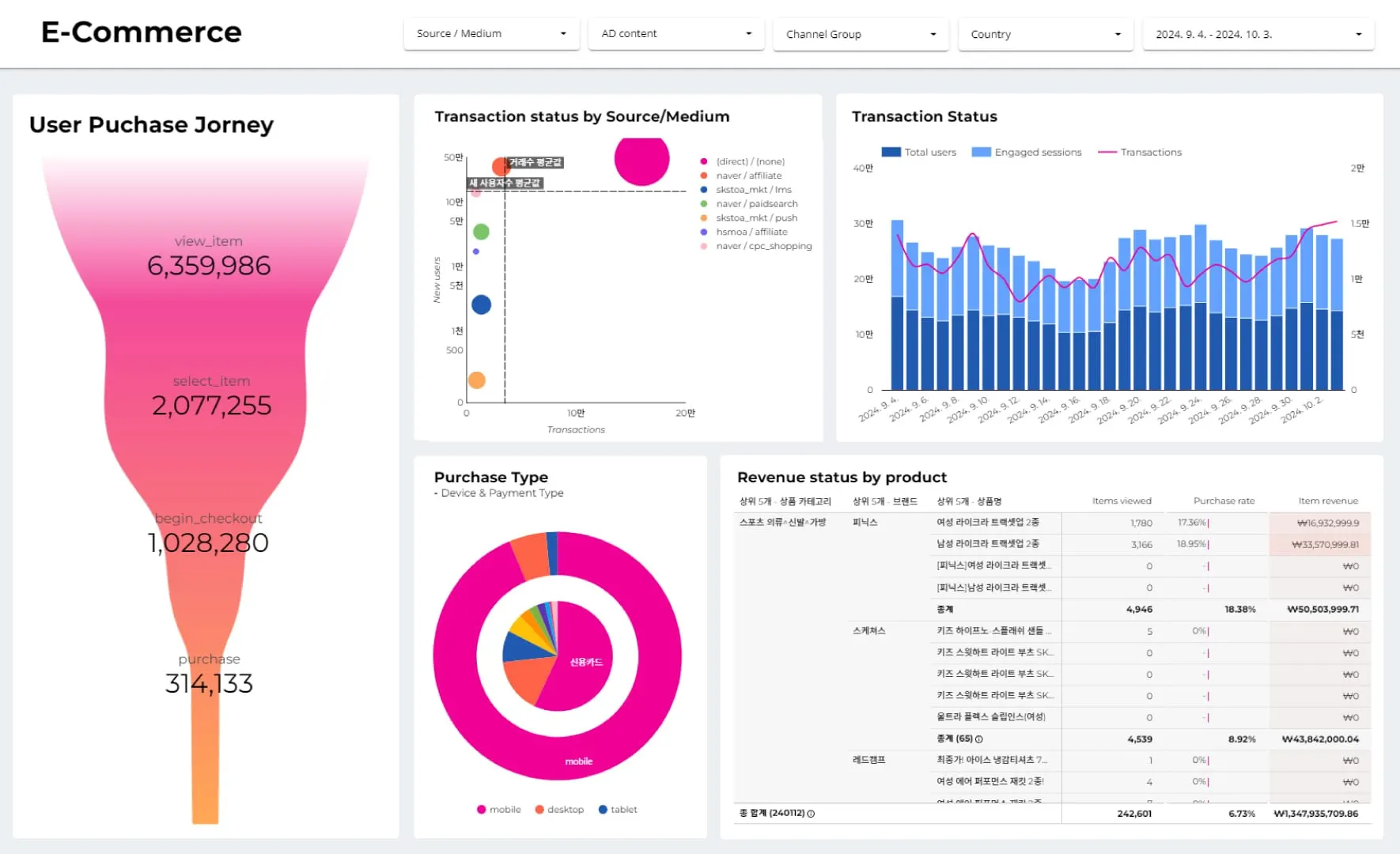Click the select_item value 2,077,255

coord(211,406)
